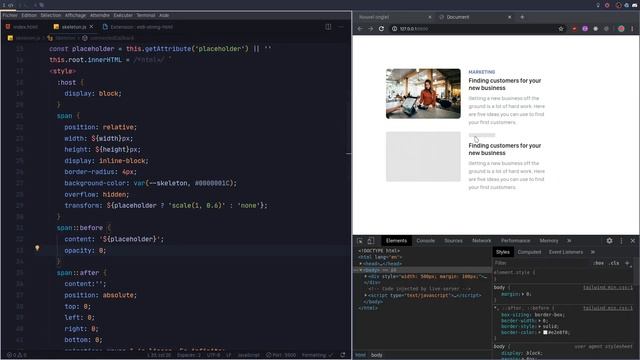Close the Document browser tab
The height and width of the screenshot is (360, 640).
coord(509,17)
